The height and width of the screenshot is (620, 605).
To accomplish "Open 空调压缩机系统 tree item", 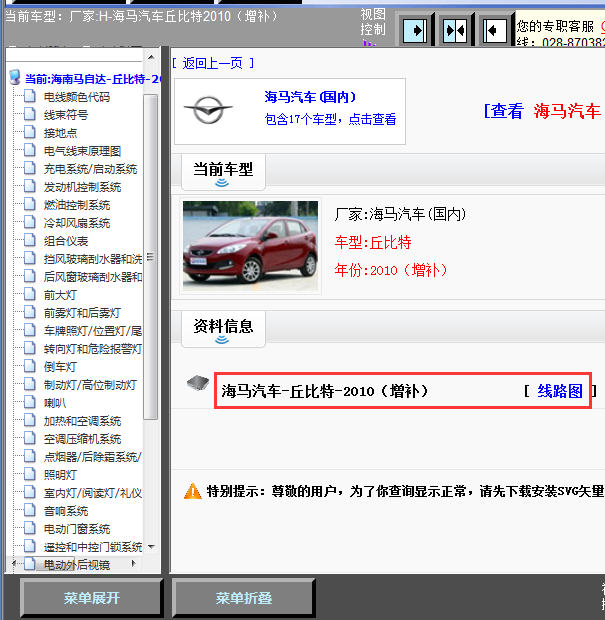I will pyautogui.click(x=82, y=439).
